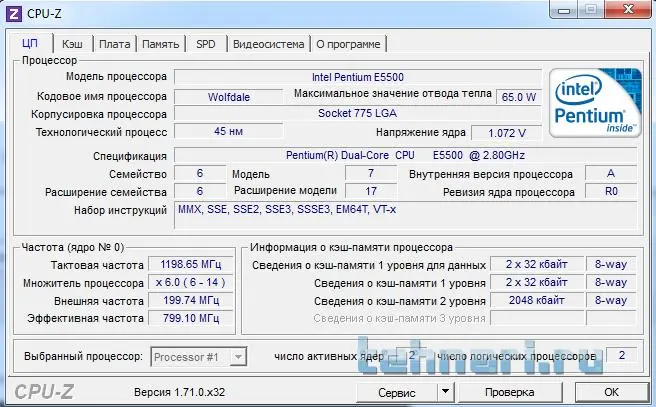The image size is (656, 407).
Task: Click the 1198.65 МГц clock value
Action: (x=191, y=264)
